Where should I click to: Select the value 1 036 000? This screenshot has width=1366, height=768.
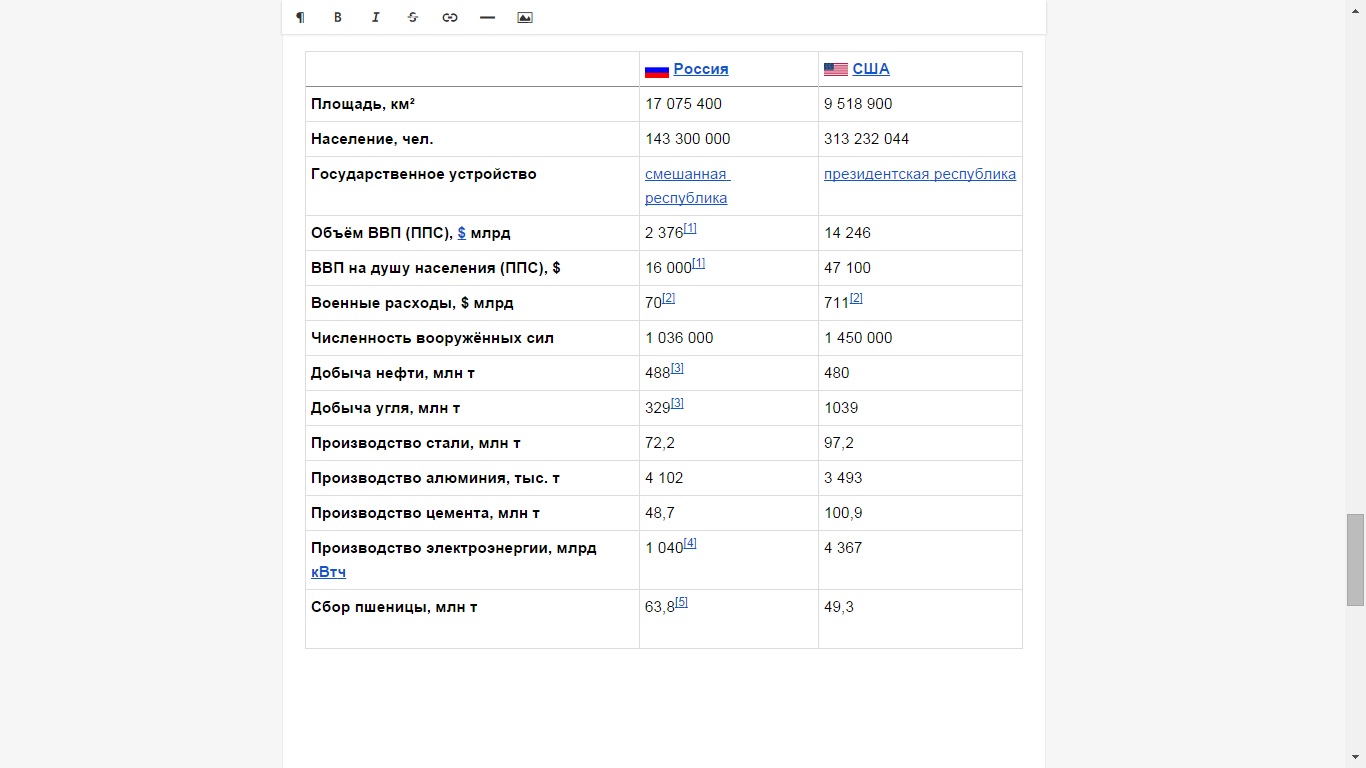tap(679, 338)
